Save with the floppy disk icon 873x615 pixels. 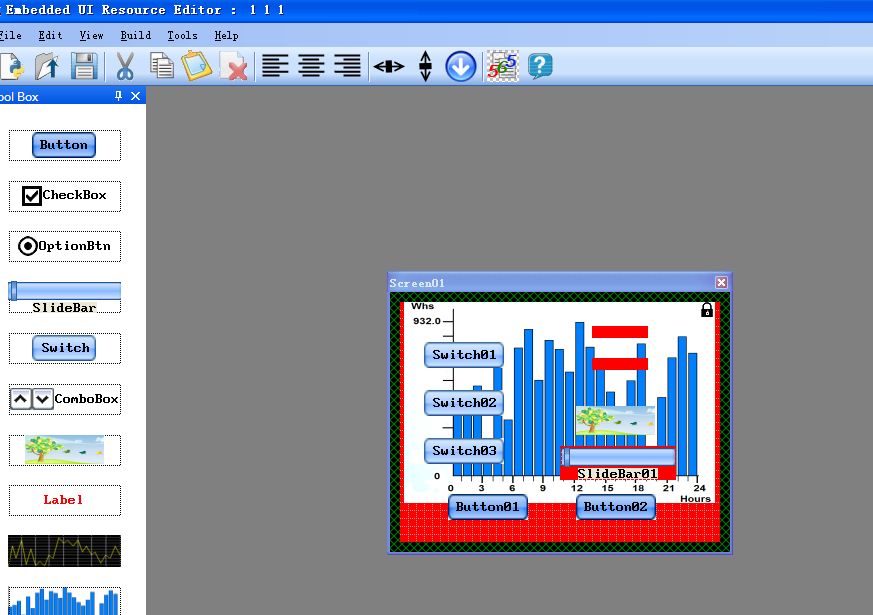tap(84, 66)
